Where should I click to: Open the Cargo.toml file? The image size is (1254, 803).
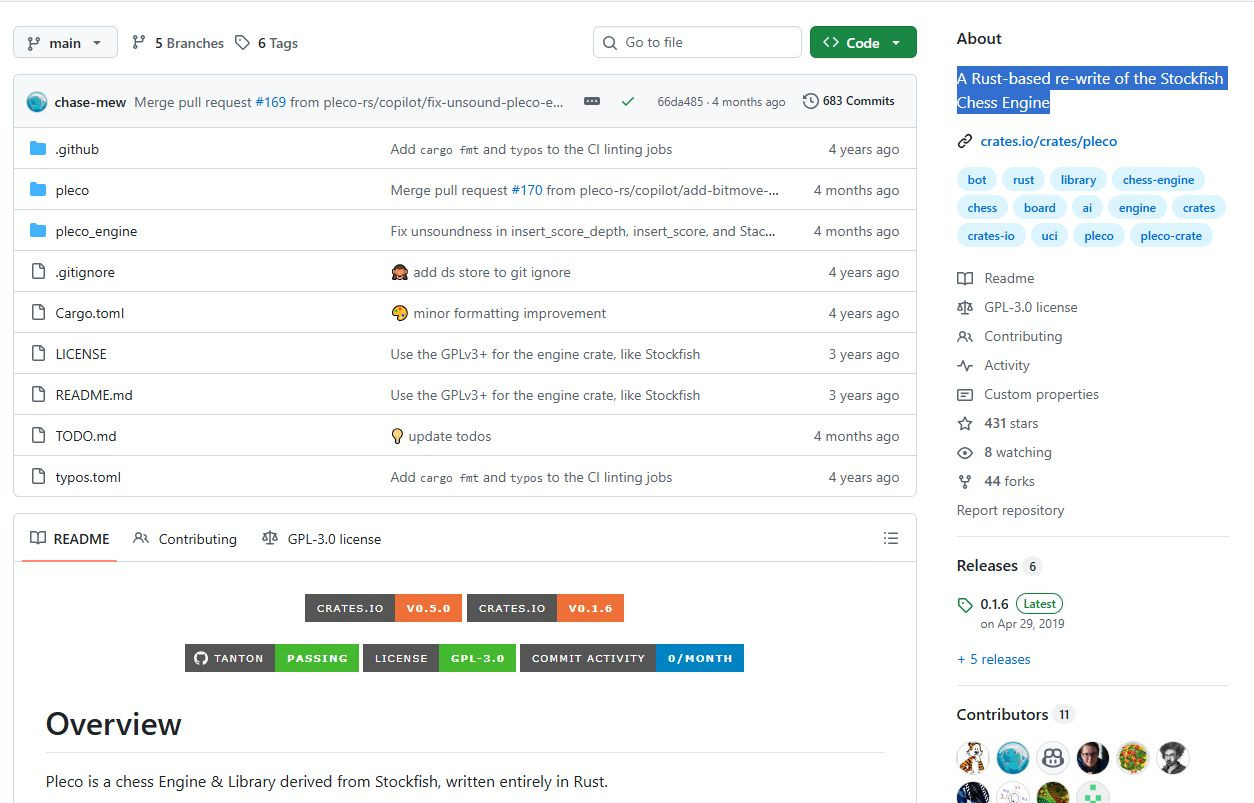point(90,313)
